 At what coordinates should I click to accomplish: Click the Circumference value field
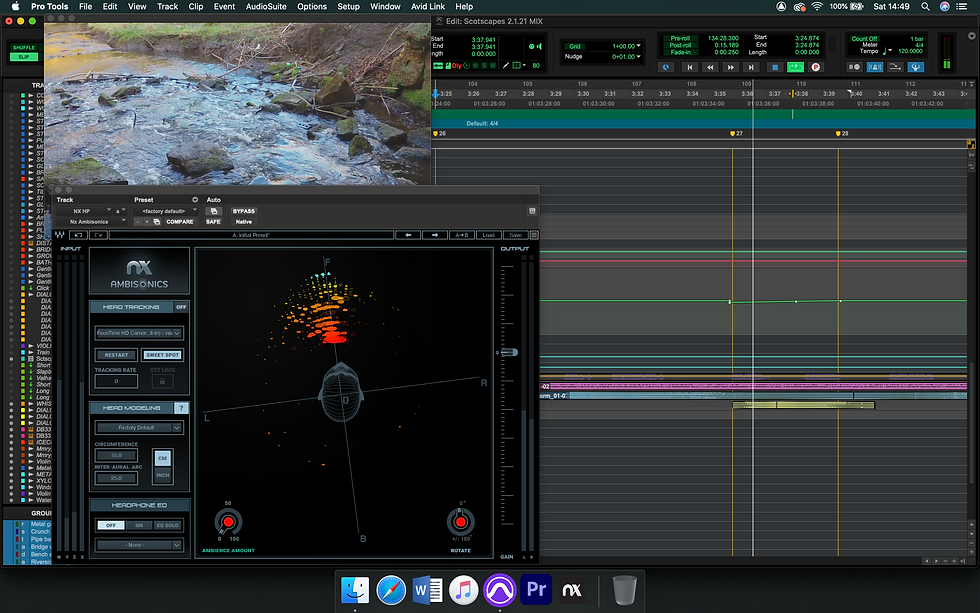116,456
